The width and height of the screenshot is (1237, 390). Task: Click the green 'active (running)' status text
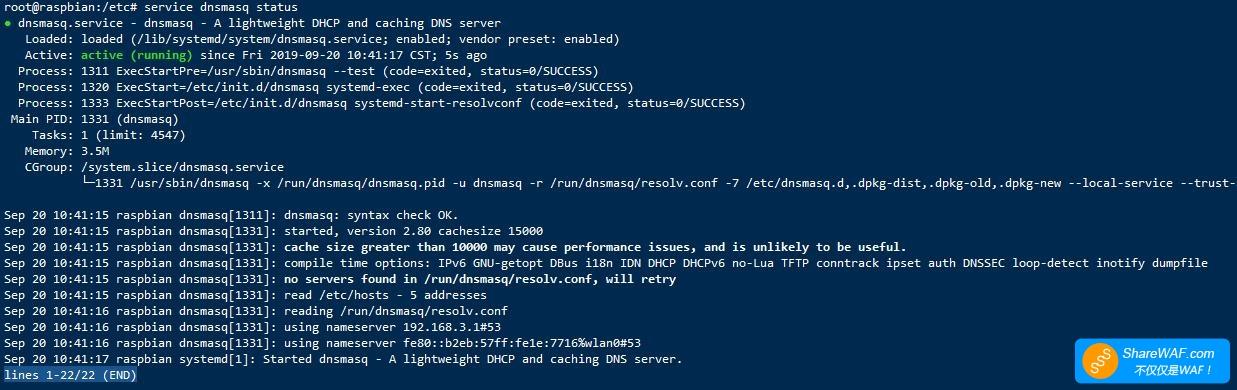138,55
